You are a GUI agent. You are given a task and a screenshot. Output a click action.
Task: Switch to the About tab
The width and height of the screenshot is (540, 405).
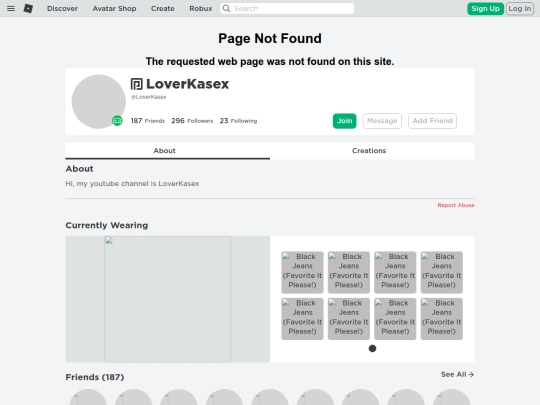(x=167, y=151)
